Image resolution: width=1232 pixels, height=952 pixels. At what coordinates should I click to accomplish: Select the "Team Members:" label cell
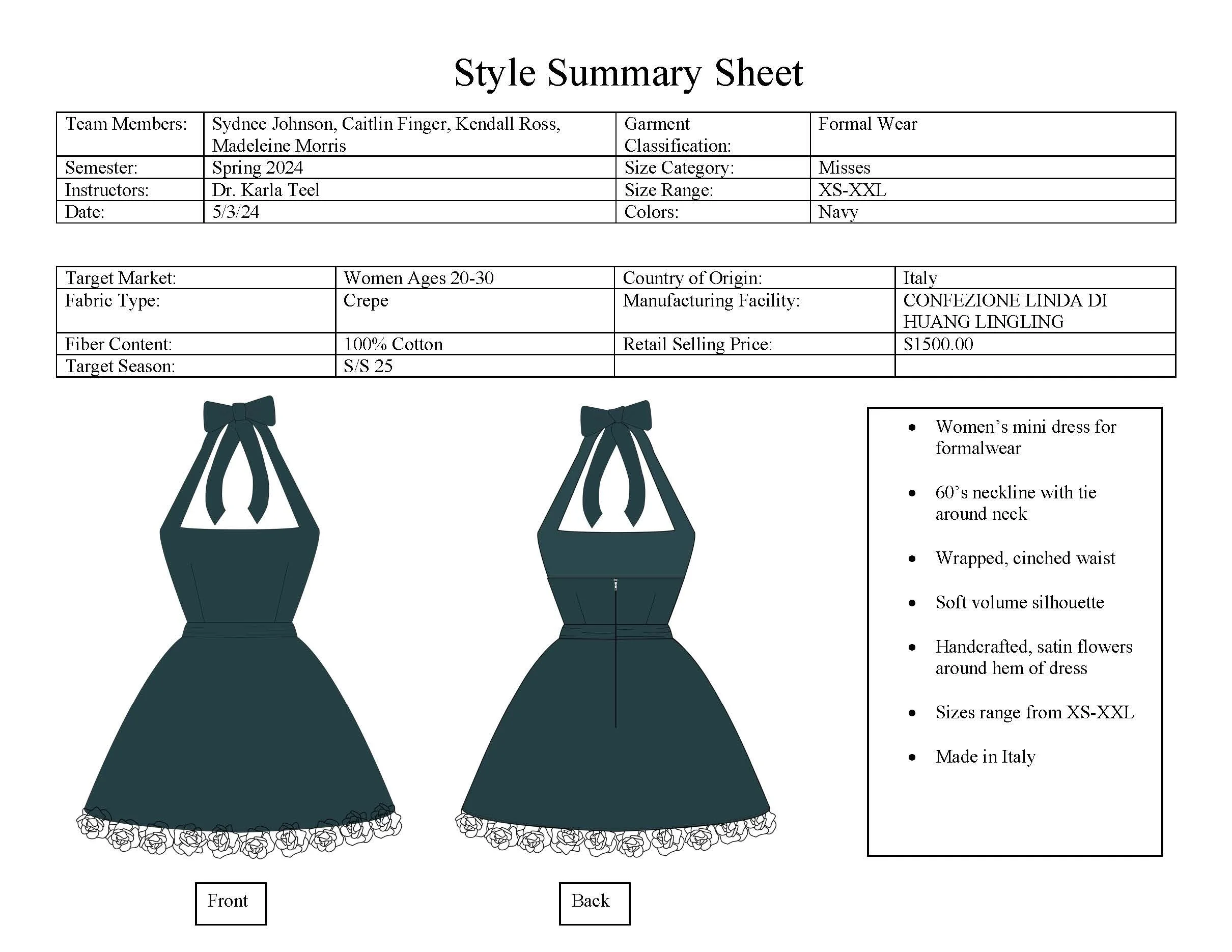(130, 134)
